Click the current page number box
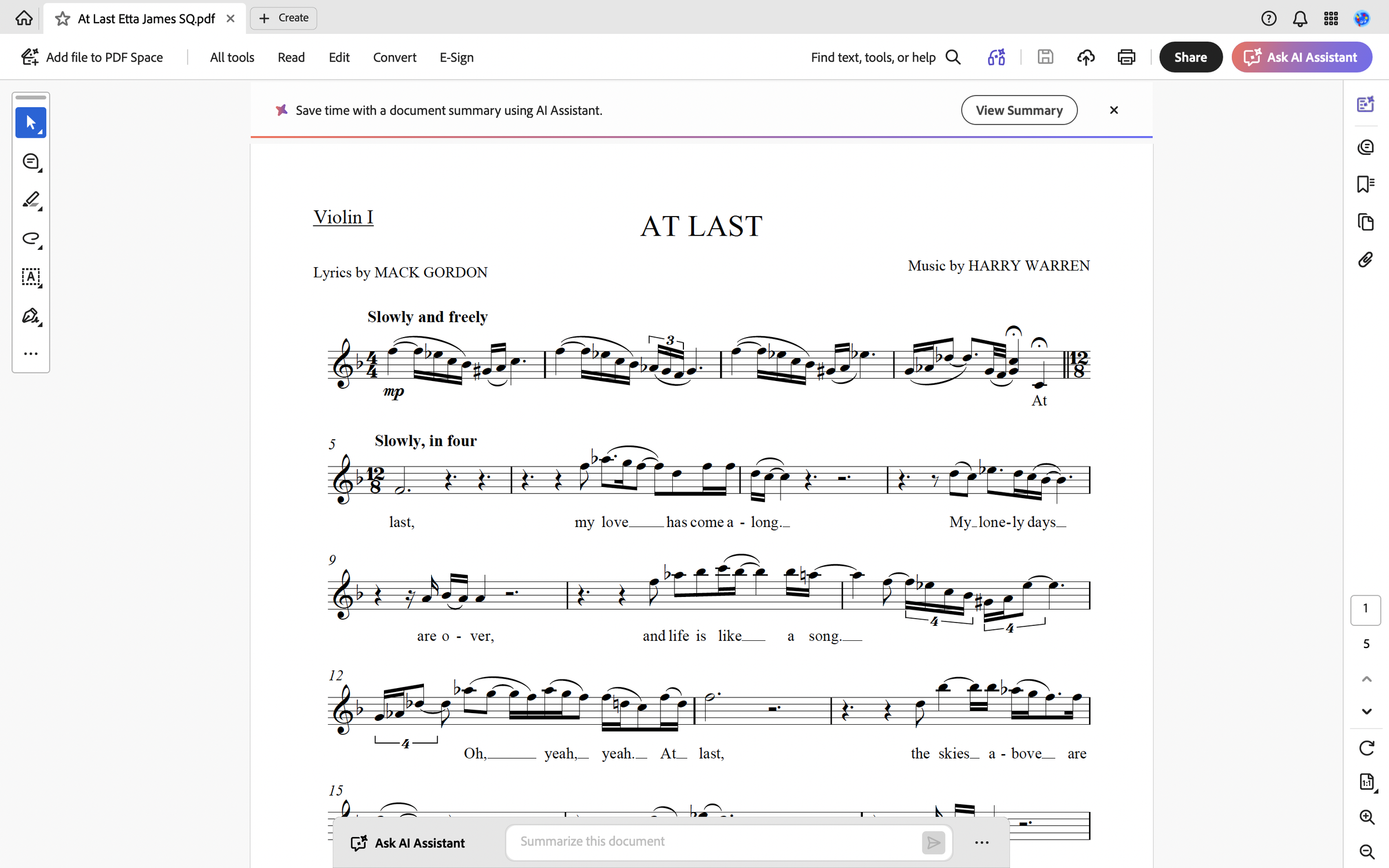Screen dimensions: 1389x868 point(1366,609)
